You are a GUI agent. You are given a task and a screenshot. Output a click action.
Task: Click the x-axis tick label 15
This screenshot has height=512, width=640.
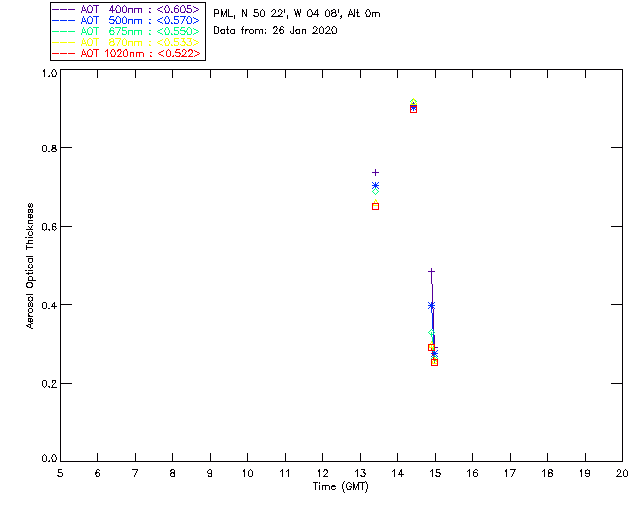(435, 473)
